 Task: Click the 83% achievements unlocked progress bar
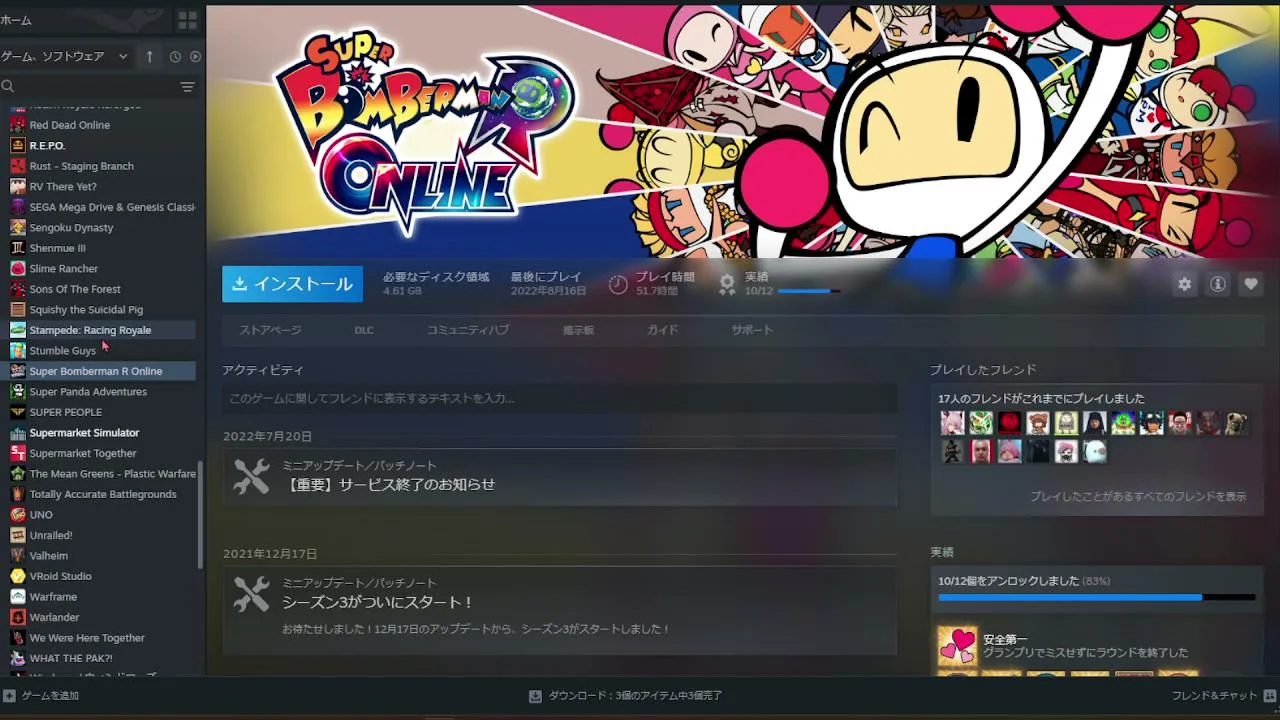1096,598
